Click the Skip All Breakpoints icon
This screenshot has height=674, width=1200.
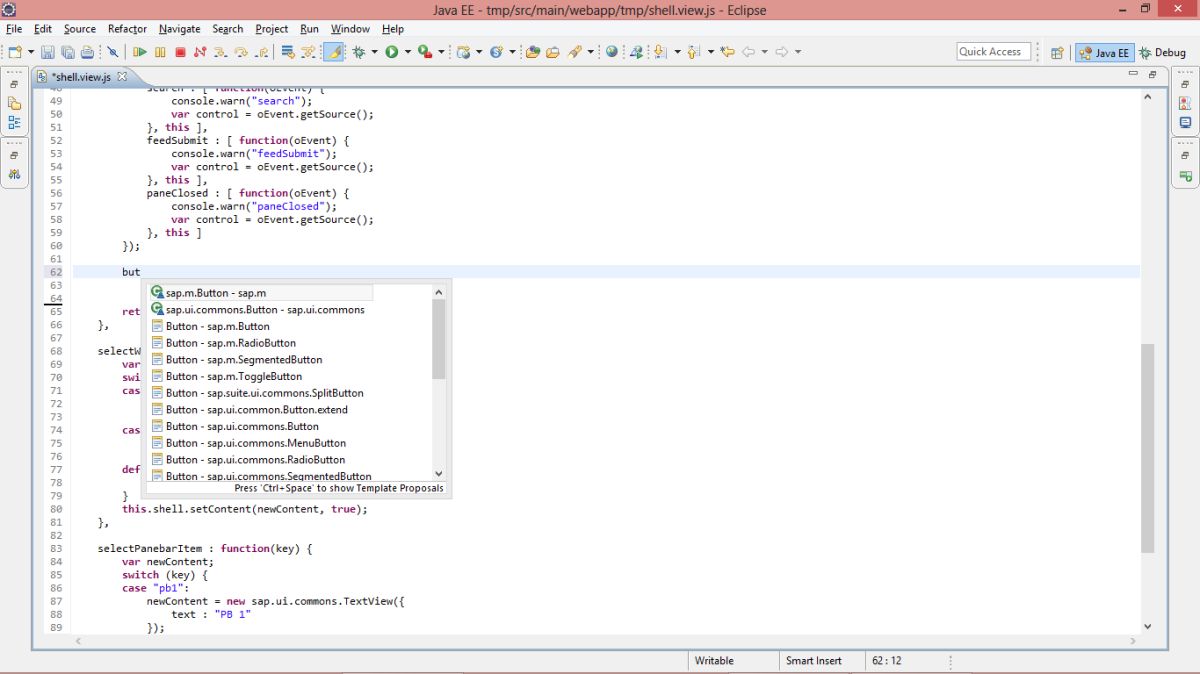[113, 52]
